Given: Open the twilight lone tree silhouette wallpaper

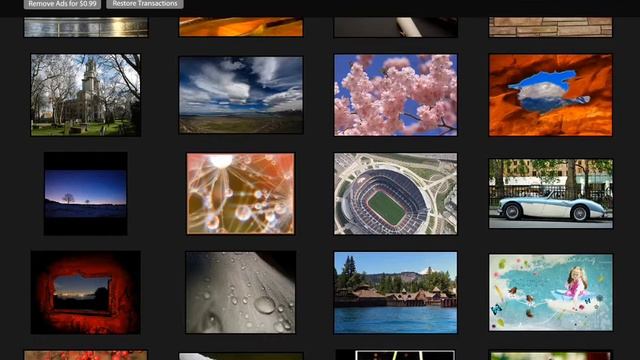Looking at the screenshot, I should 86,193.
